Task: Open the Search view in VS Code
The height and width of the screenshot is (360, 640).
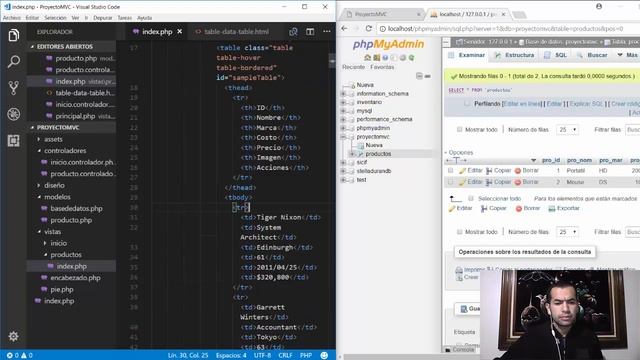Action: tap(13, 62)
